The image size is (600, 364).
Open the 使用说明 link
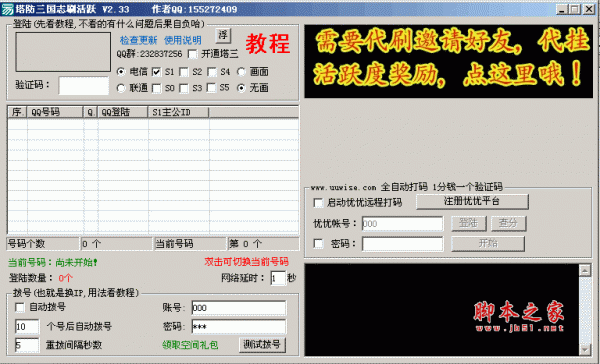(x=183, y=40)
